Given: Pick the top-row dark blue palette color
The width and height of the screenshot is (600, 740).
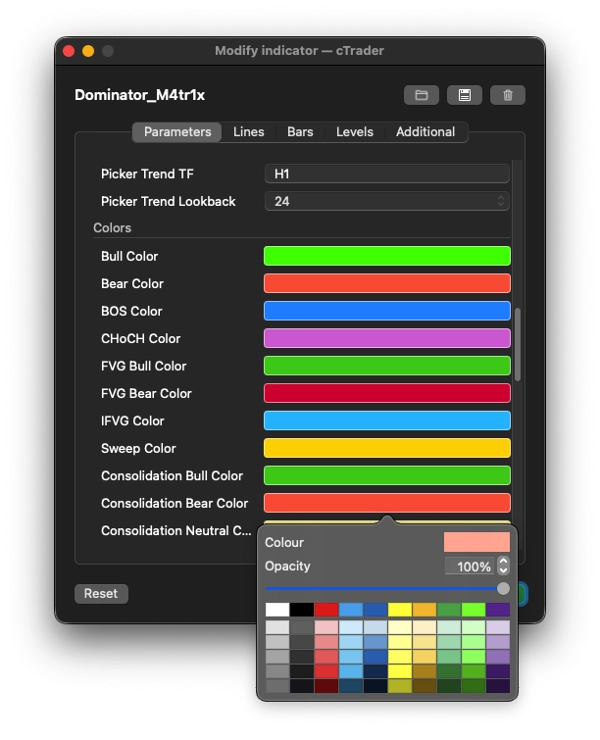Looking at the screenshot, I should 376,610.
